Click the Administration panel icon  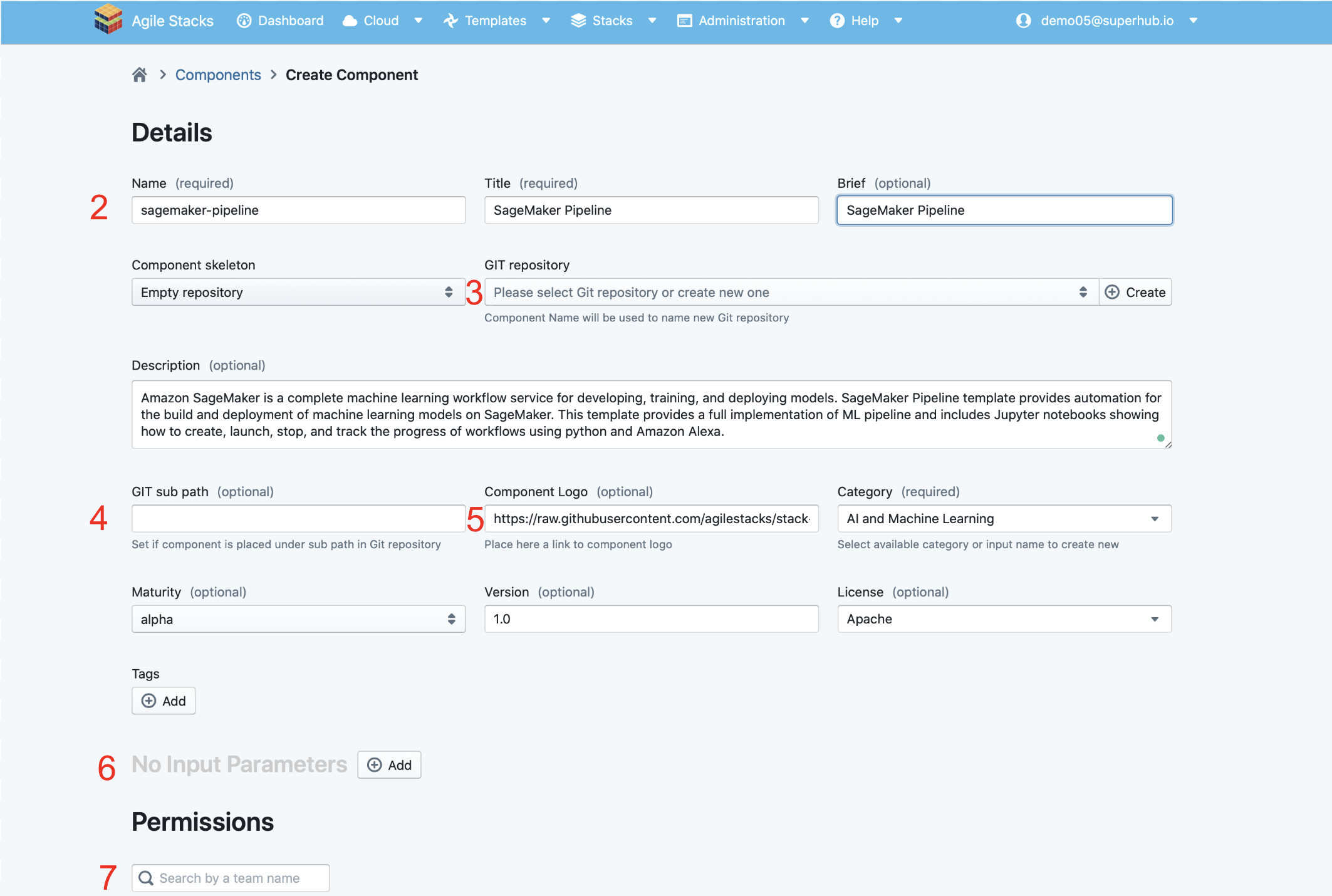tap(684, 21)
